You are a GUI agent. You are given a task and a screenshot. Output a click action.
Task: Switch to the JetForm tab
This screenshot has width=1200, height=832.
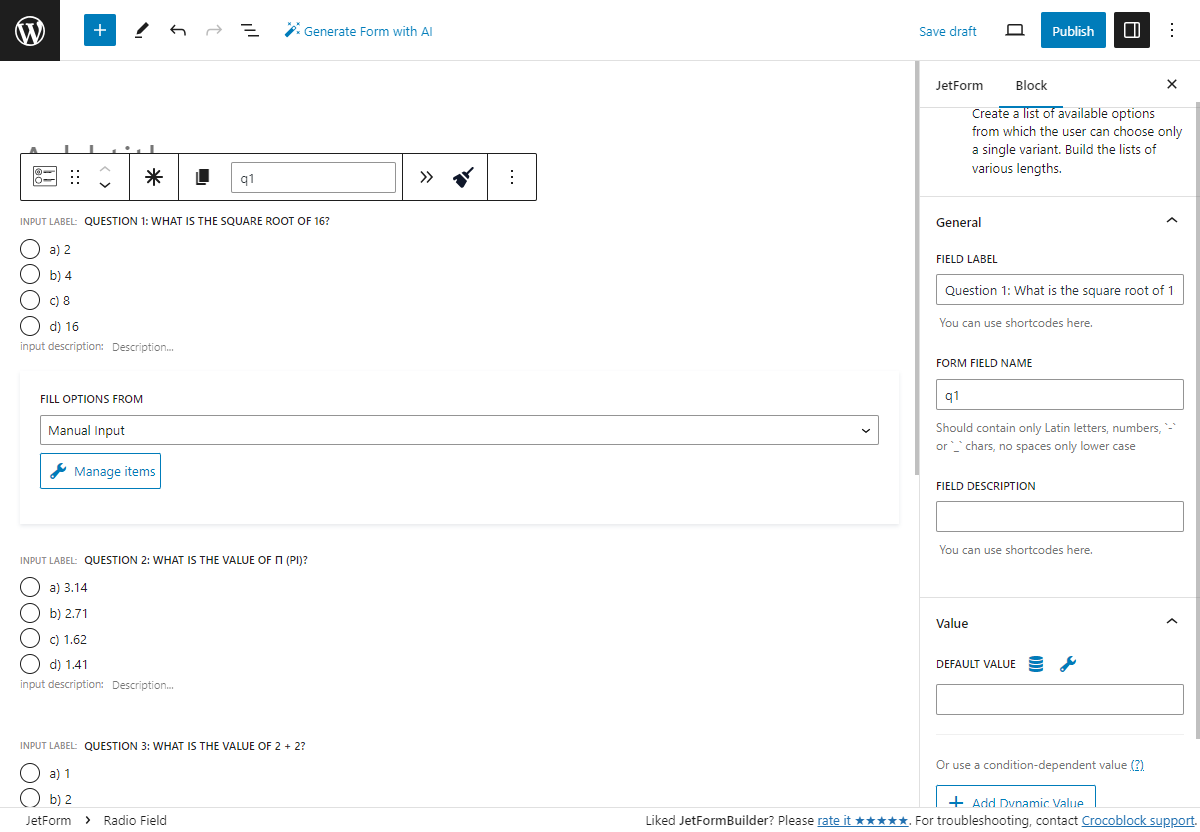click(959, 85)
